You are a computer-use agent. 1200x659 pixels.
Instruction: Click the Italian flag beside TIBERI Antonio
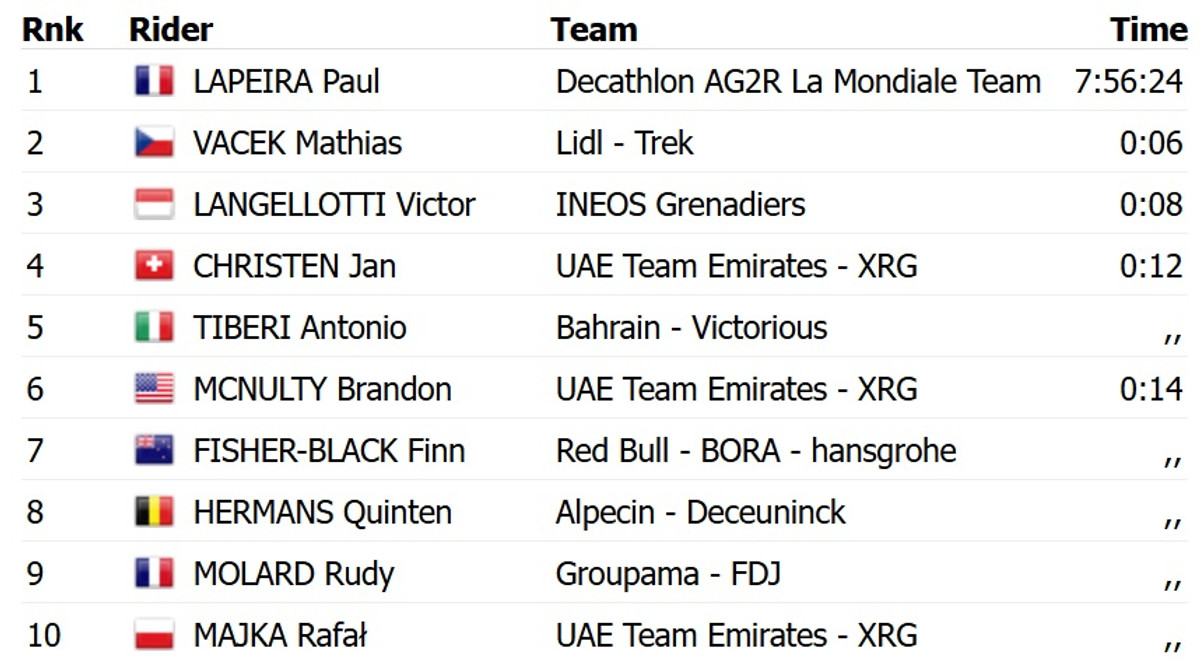click(x=154, y=327)
